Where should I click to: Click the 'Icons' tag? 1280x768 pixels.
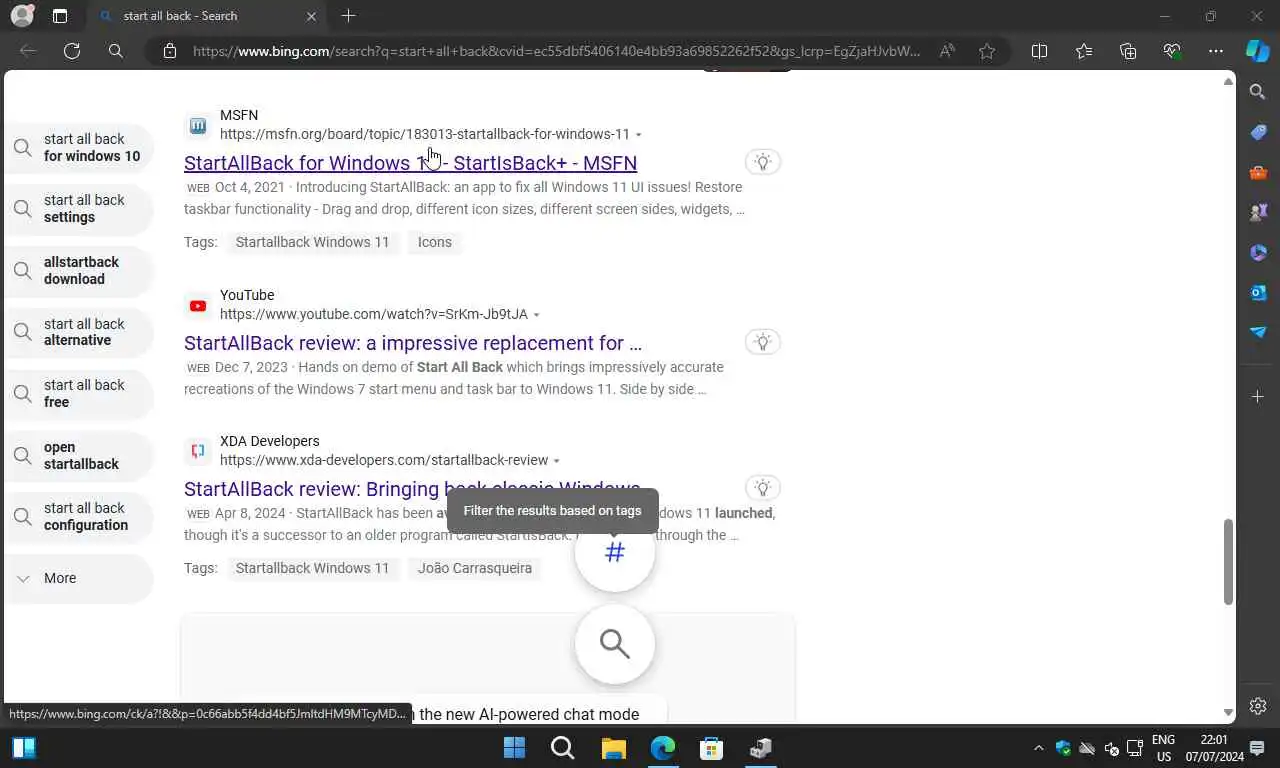(435, 242)
